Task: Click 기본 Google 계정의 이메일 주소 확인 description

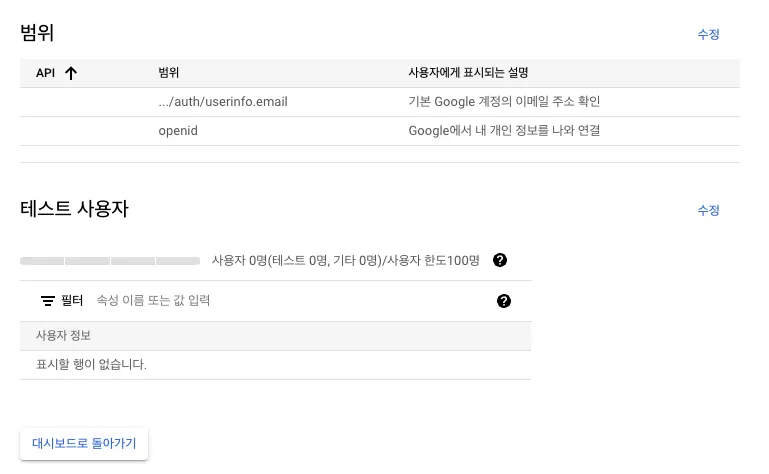Action: pos(504,102)
